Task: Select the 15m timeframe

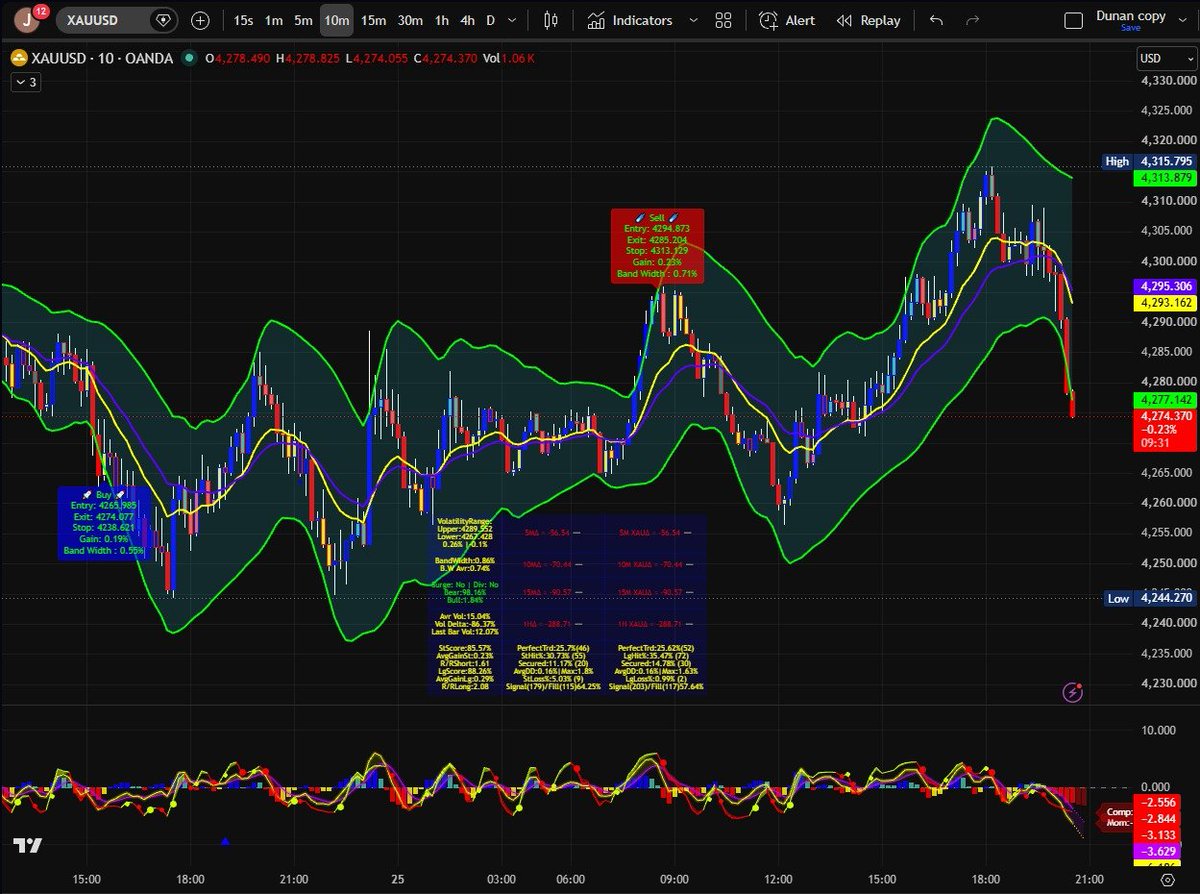Action: coord(373,20)
